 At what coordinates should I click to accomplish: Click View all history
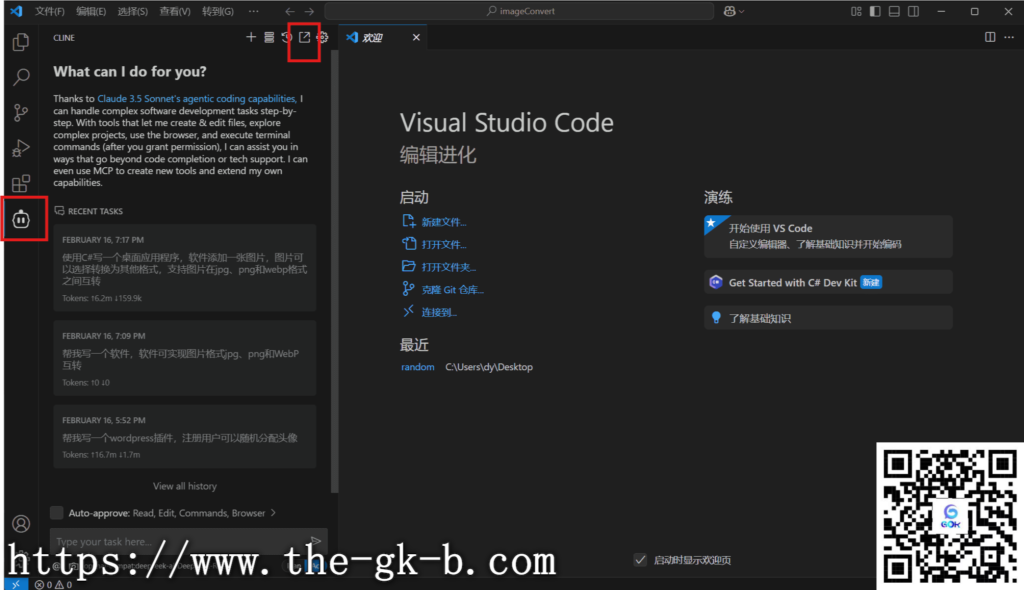tap(185, 486)
